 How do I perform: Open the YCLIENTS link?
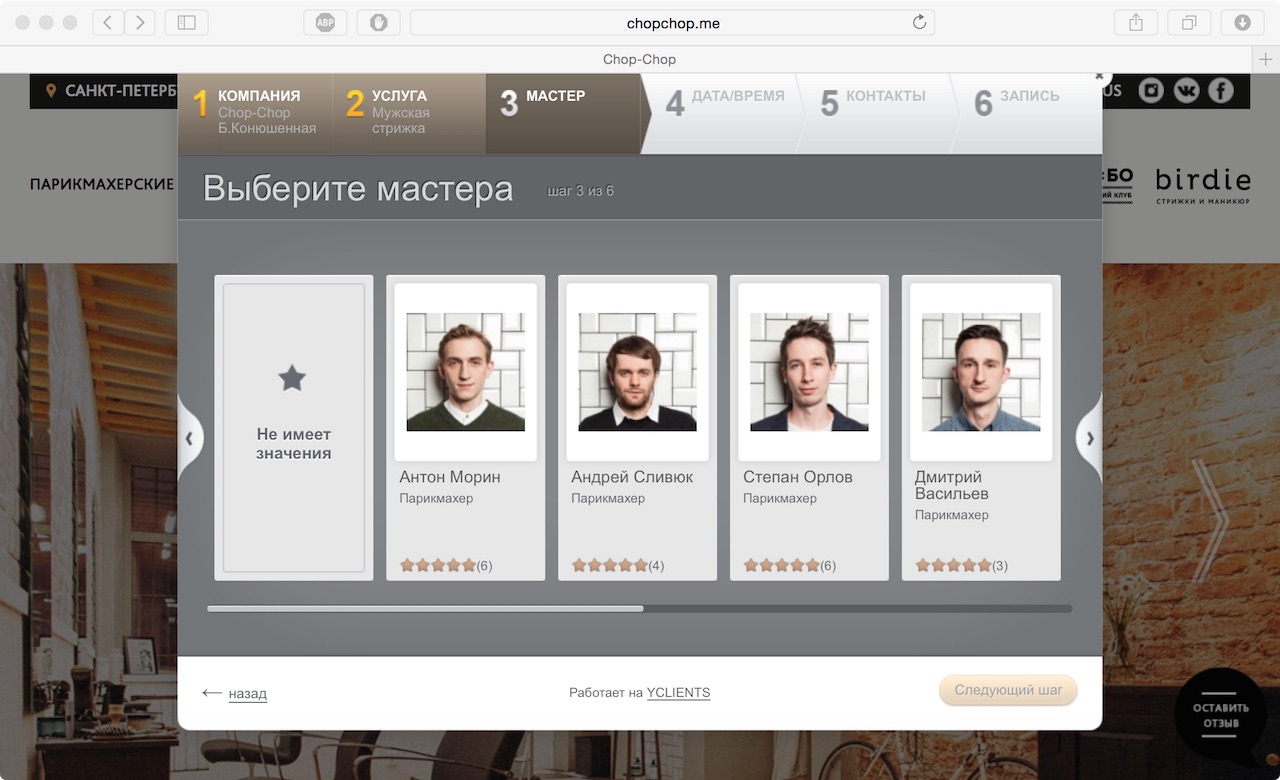[x=678, y=692]
